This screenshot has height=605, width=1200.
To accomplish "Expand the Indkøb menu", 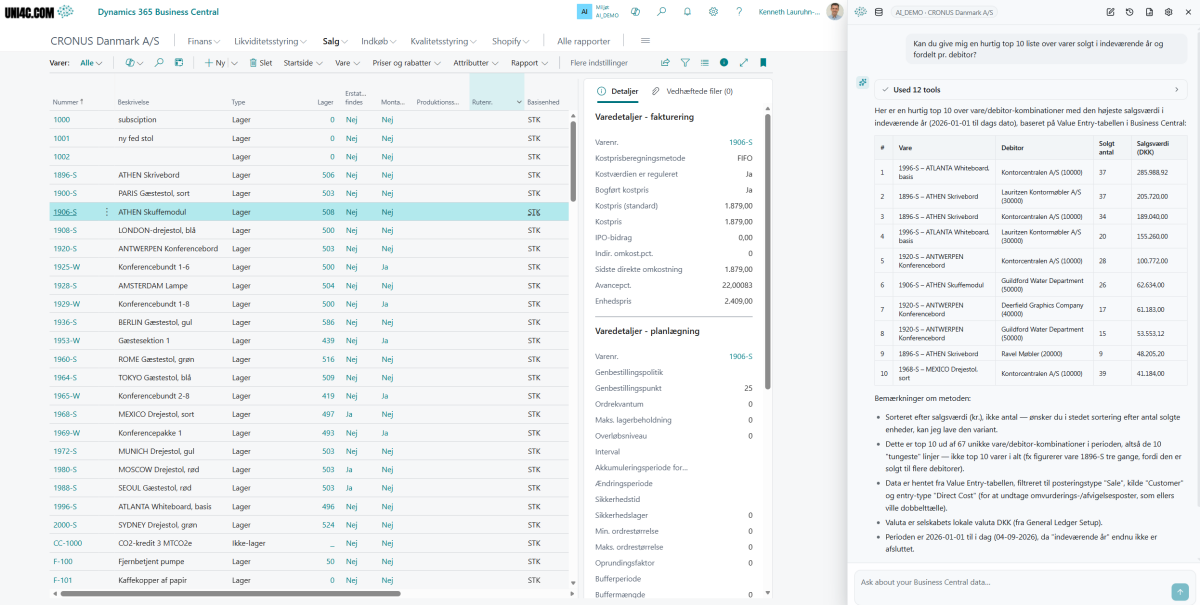I will pos(379,41).
